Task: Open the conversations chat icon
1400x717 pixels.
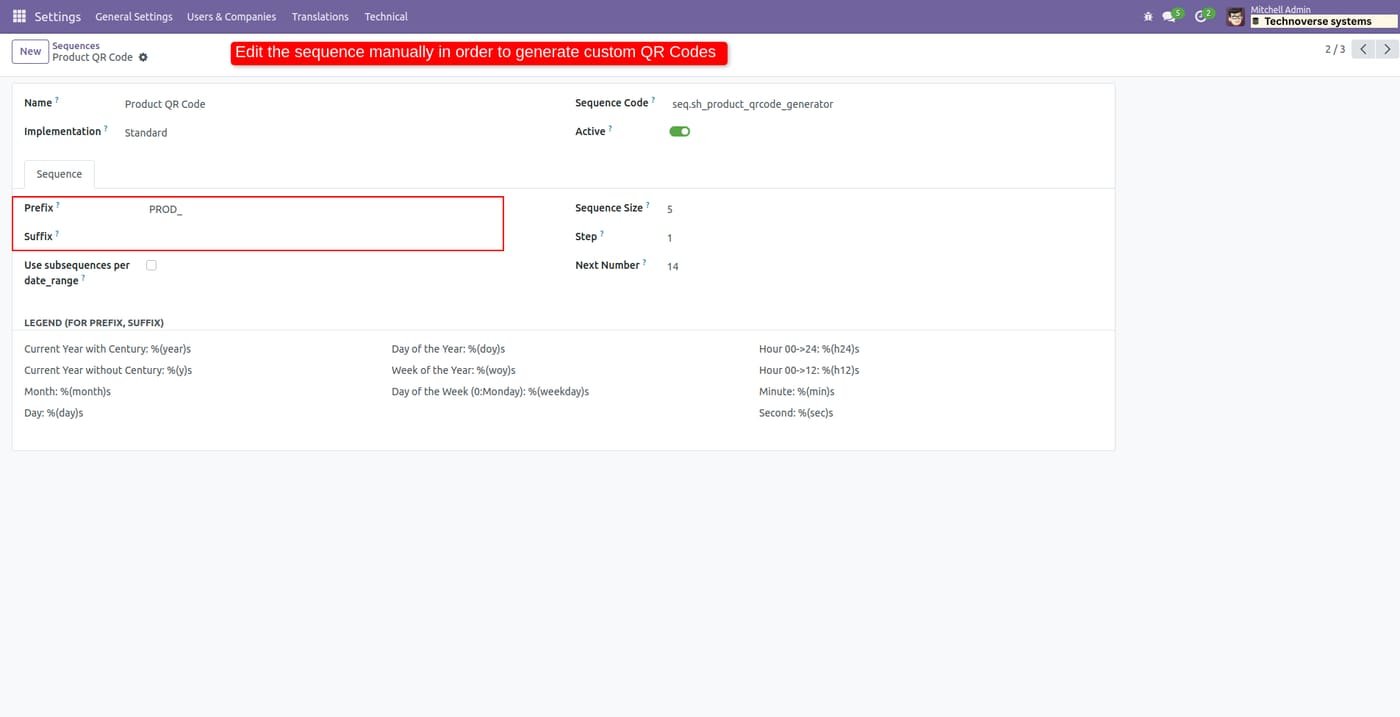Action: (x=1169, y=17)
